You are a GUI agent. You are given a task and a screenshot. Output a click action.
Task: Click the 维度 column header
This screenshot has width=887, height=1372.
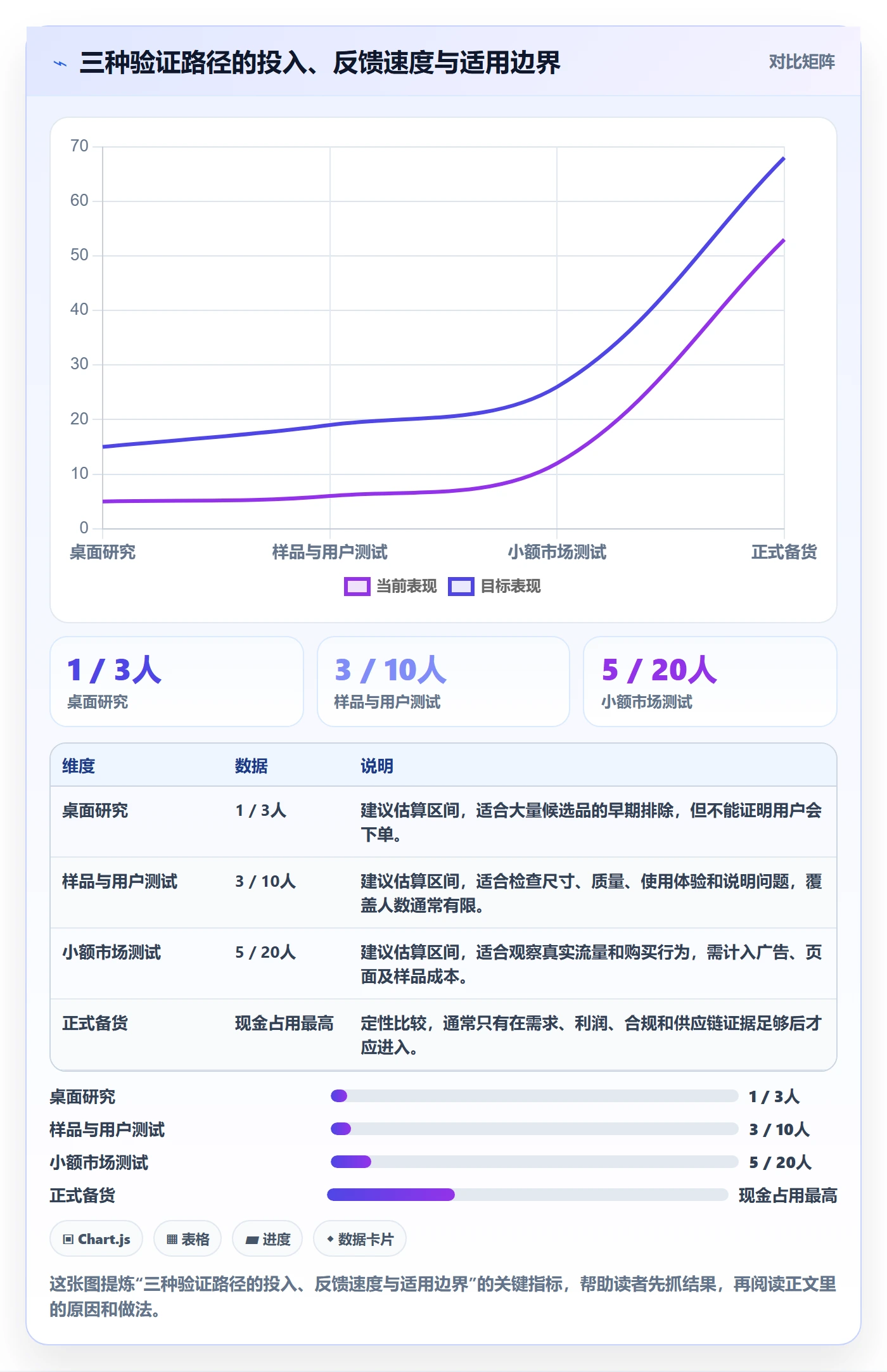(x=79, y=766)
